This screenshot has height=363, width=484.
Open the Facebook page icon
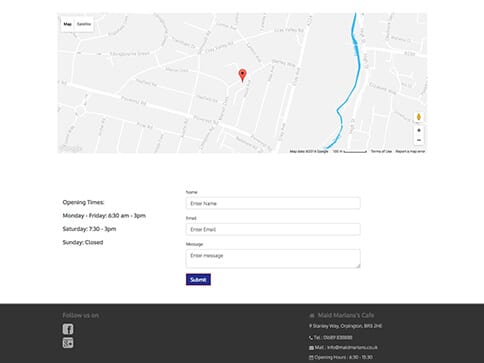point(68,329)
